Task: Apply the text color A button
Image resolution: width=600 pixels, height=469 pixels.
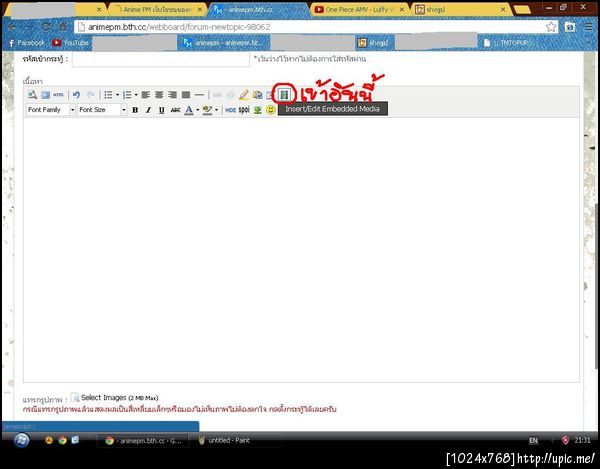Action: click(189, 110)
